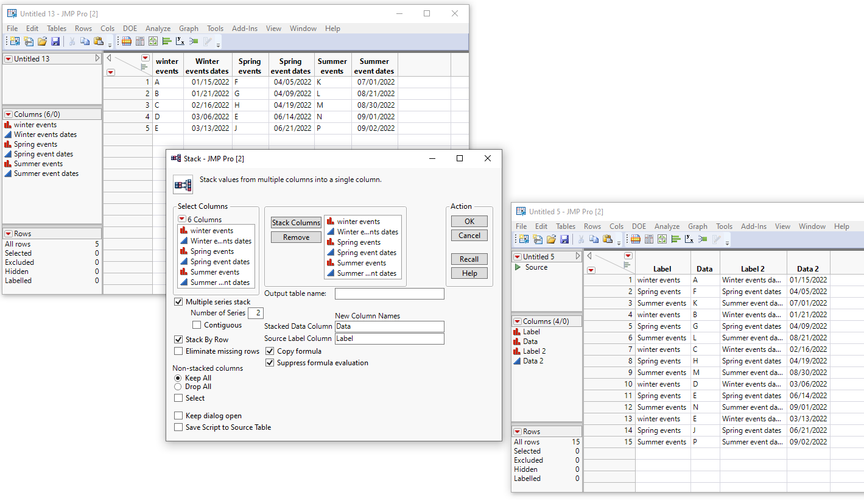The image size is (864, 501).
Task: Check Keep dialog open option
Action: click(x=179, y=416)
